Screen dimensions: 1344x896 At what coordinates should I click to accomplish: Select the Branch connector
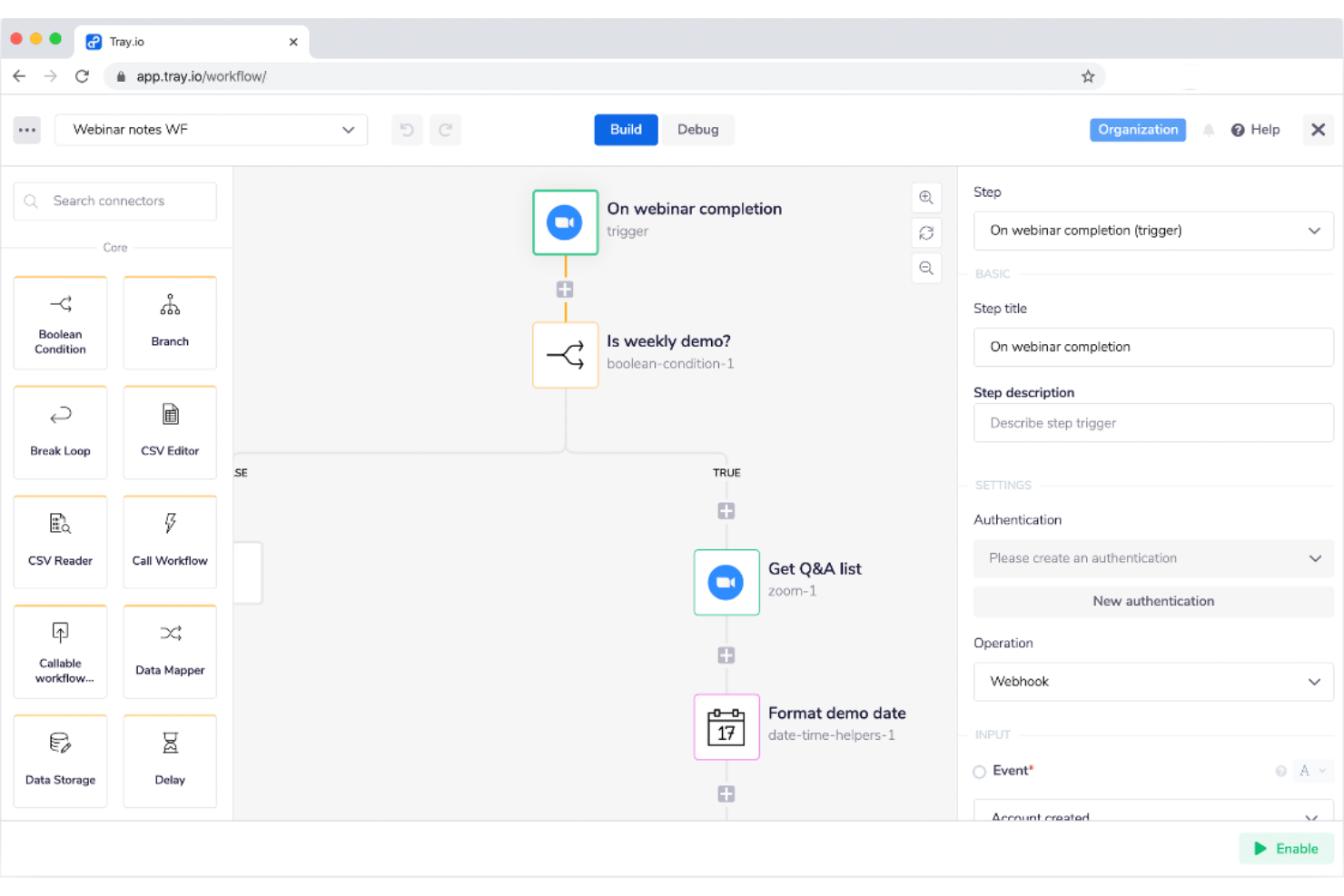tap(169, 322)
